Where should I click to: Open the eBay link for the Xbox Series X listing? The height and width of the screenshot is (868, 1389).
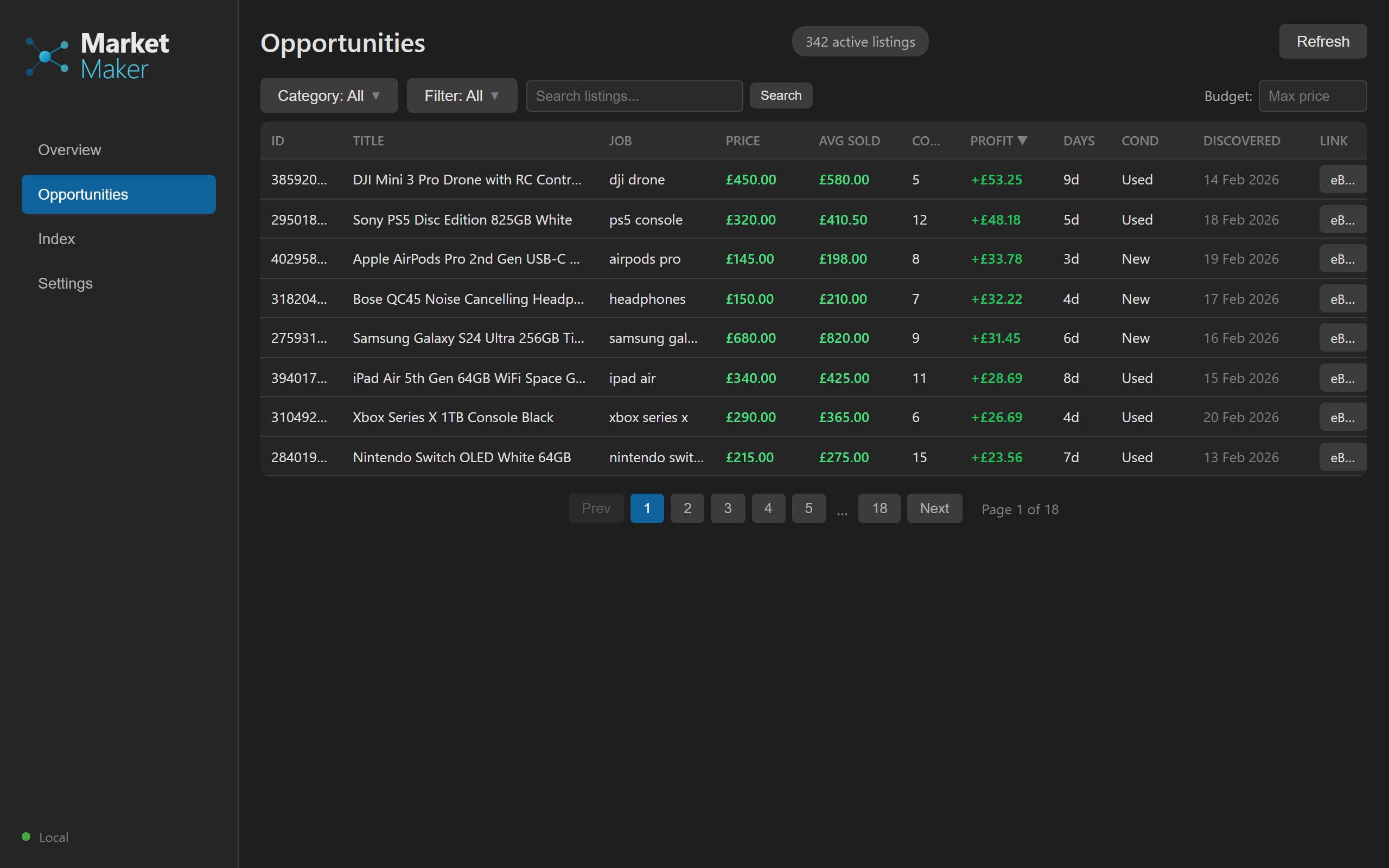pyautogui.click(x=1342, y=417)
